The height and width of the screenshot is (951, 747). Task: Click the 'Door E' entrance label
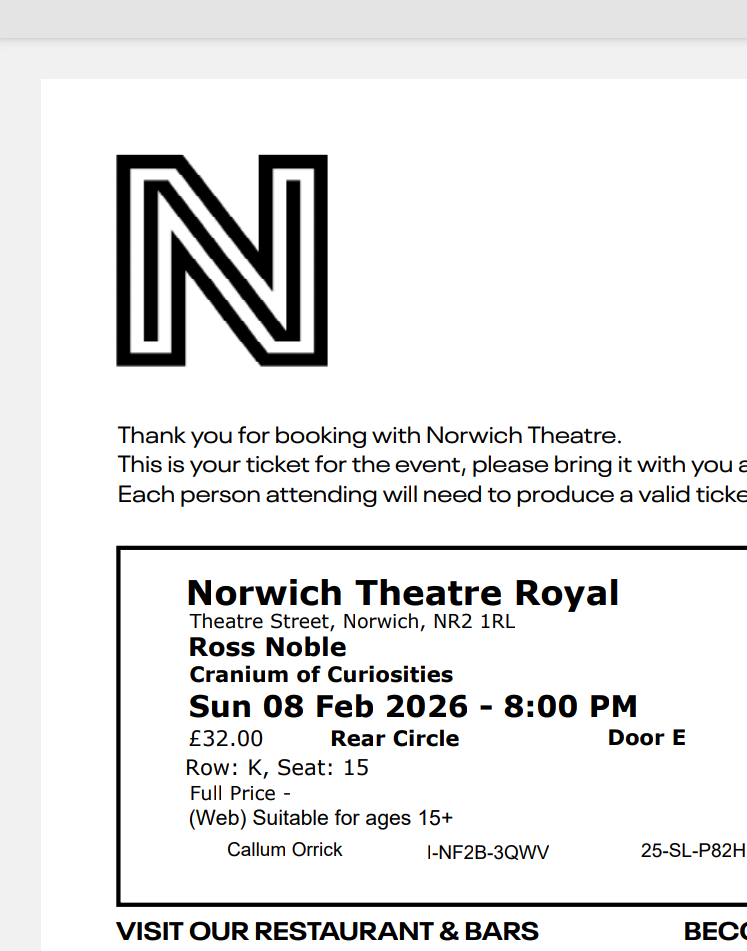[647, 738]
